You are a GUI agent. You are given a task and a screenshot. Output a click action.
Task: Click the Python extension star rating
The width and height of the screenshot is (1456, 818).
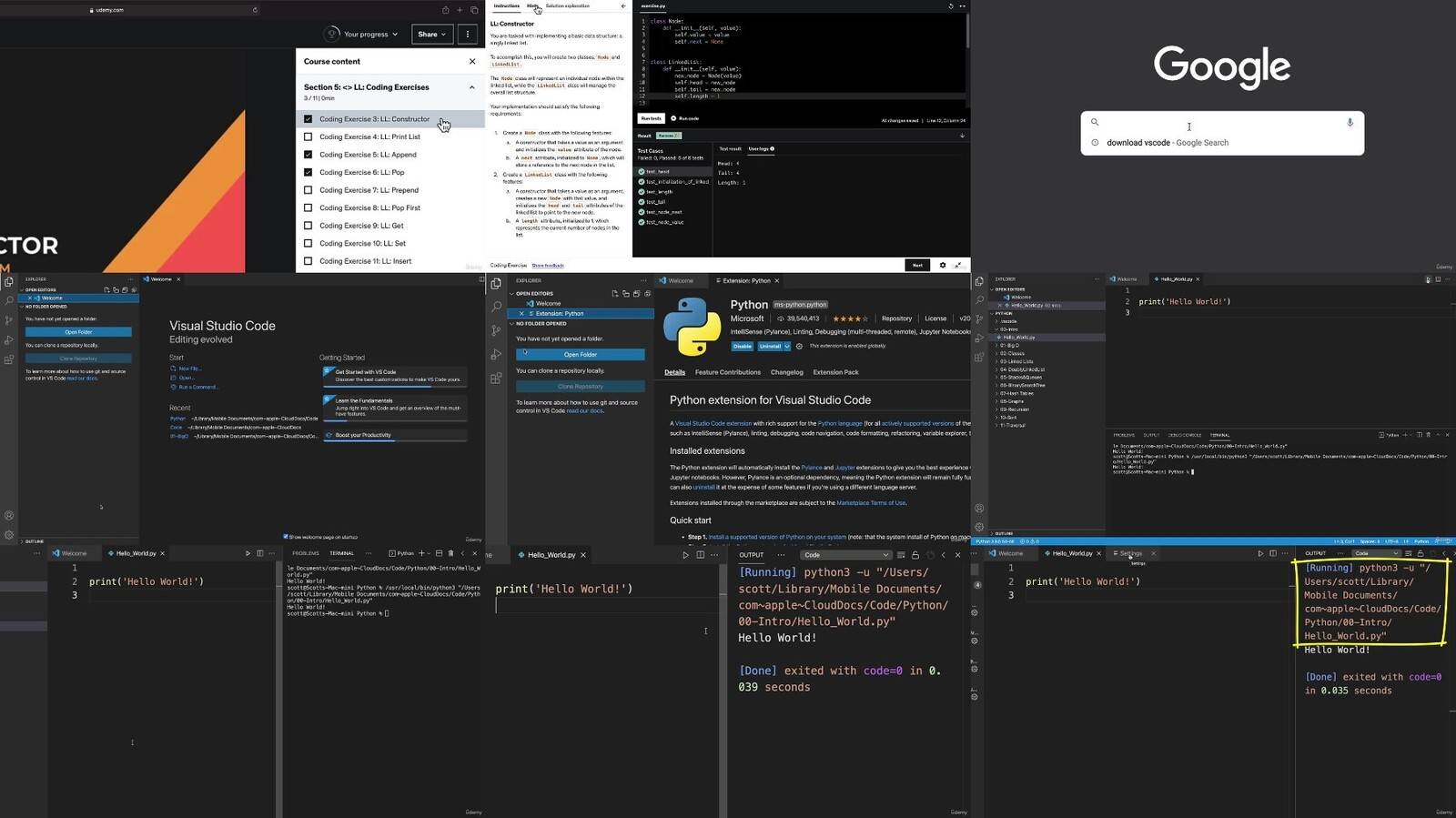(850, 318)
